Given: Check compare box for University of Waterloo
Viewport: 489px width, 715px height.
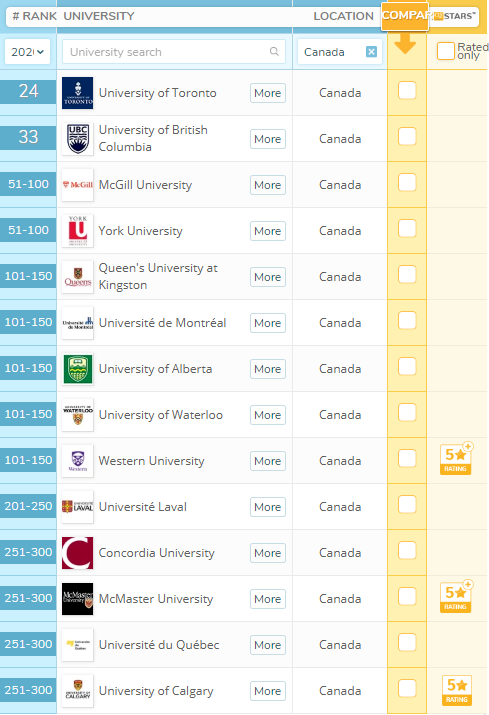Looking at the screenshot, I should coord(407,413).
